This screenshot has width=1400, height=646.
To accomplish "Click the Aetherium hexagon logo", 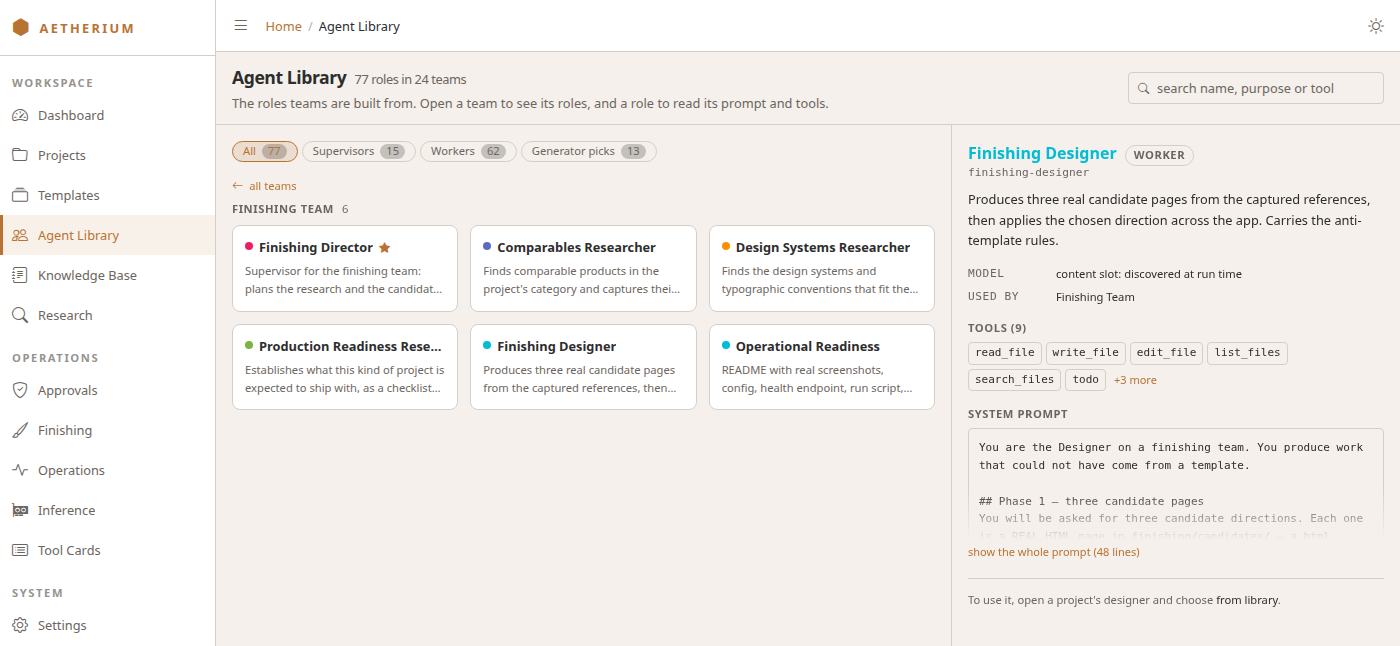I will 20,27.
